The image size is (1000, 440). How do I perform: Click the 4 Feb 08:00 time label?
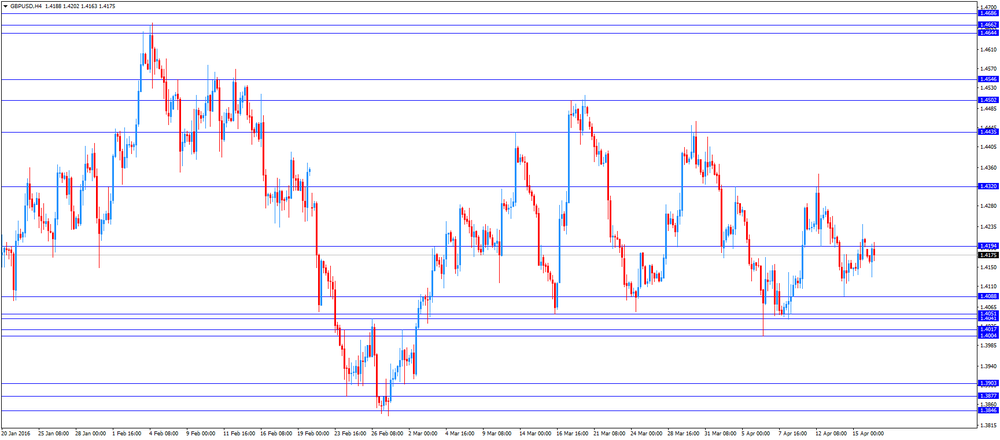point(164,432)
